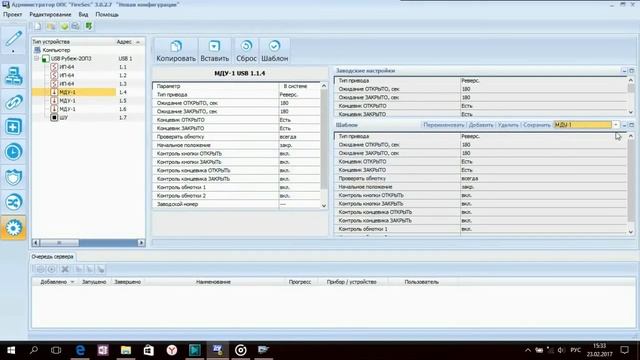This screenshot has height=360, width=640.
Task: Open the Вид menu
Action: click(x=83, y=14)
